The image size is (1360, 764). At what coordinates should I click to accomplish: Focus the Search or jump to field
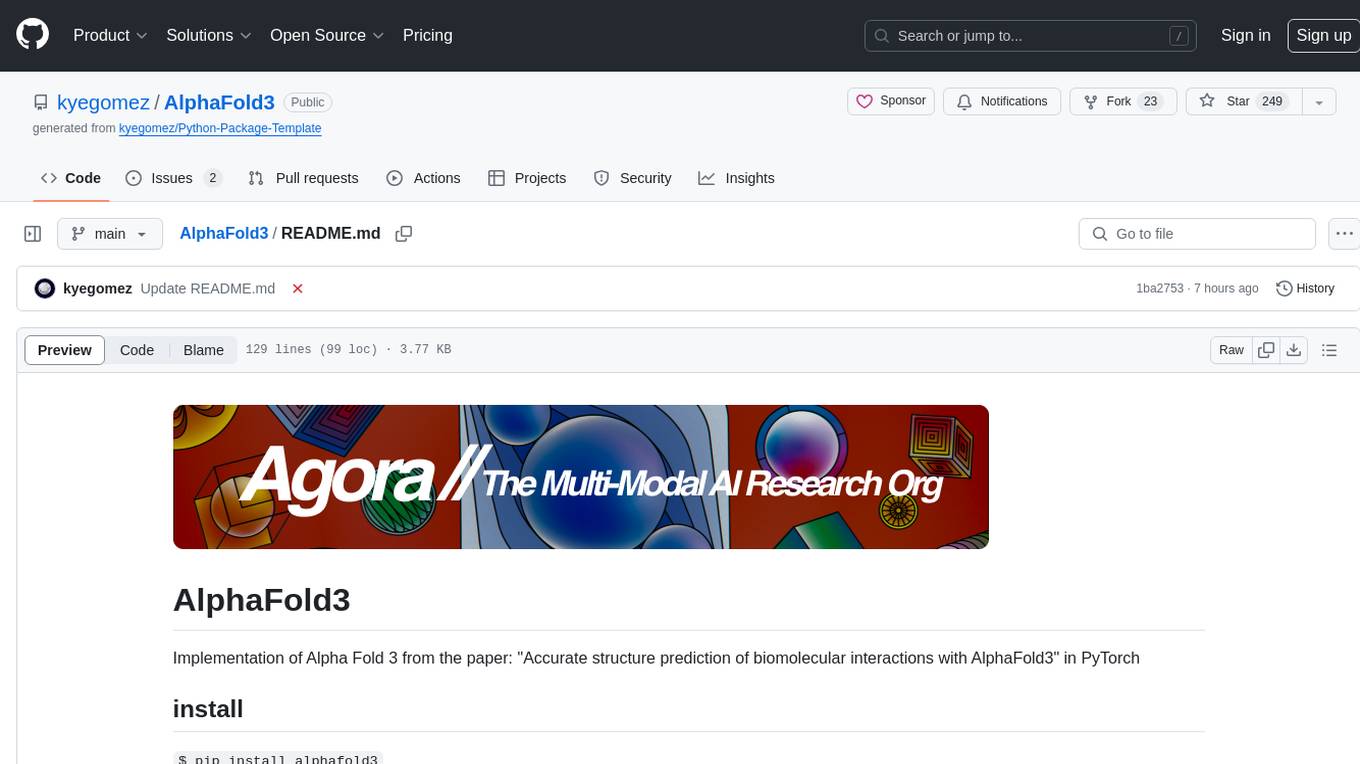click(x=1031, y=35)
